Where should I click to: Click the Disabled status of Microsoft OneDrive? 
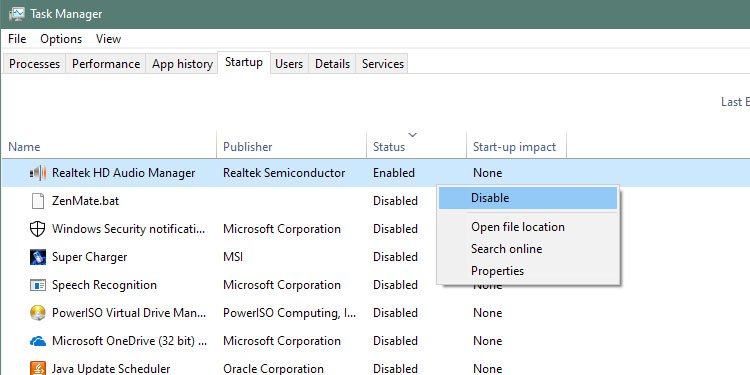(396, 341)
